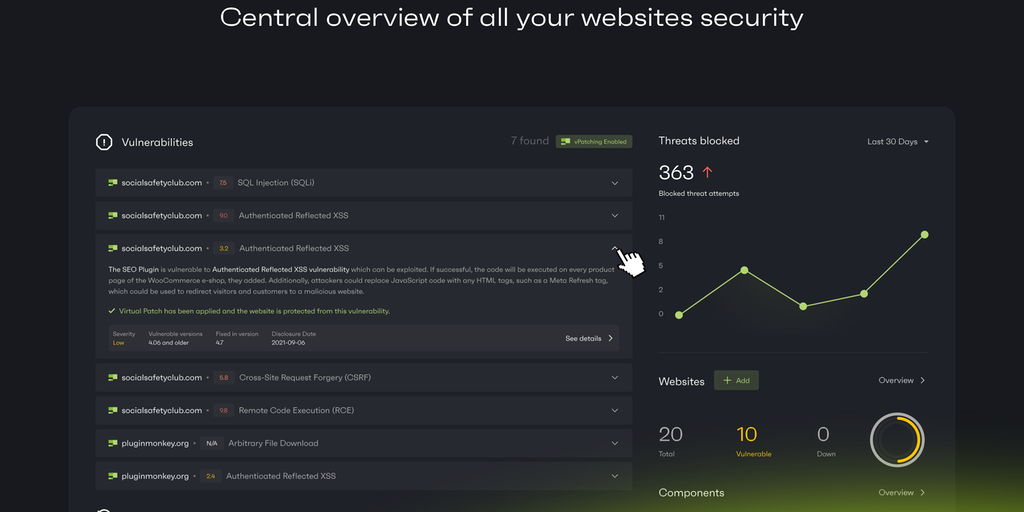The image size is (1024, 512).
Task: Open the Last 30 Days dropdown
Action: (x=897, y=142)
